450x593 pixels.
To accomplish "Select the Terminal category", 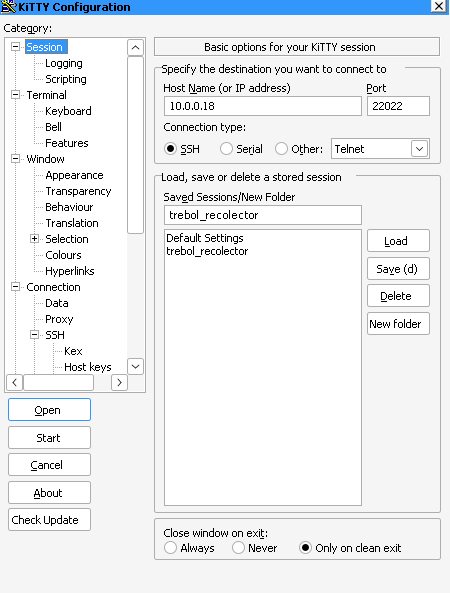I will point(47,95).
